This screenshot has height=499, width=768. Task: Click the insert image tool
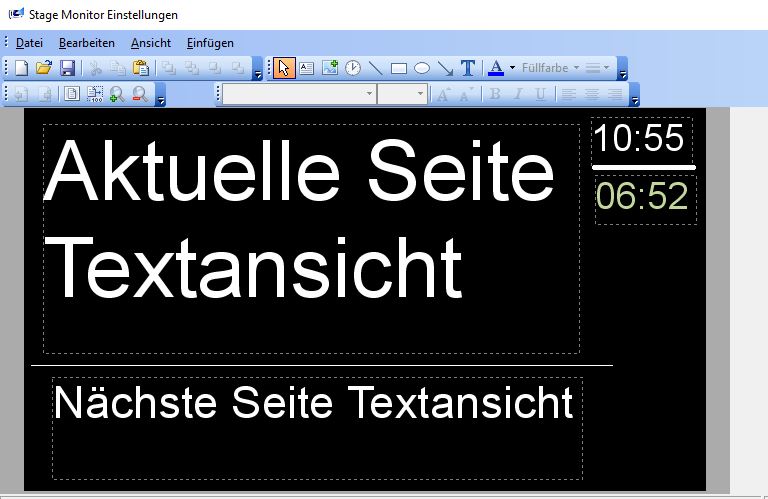click(330, 68)
